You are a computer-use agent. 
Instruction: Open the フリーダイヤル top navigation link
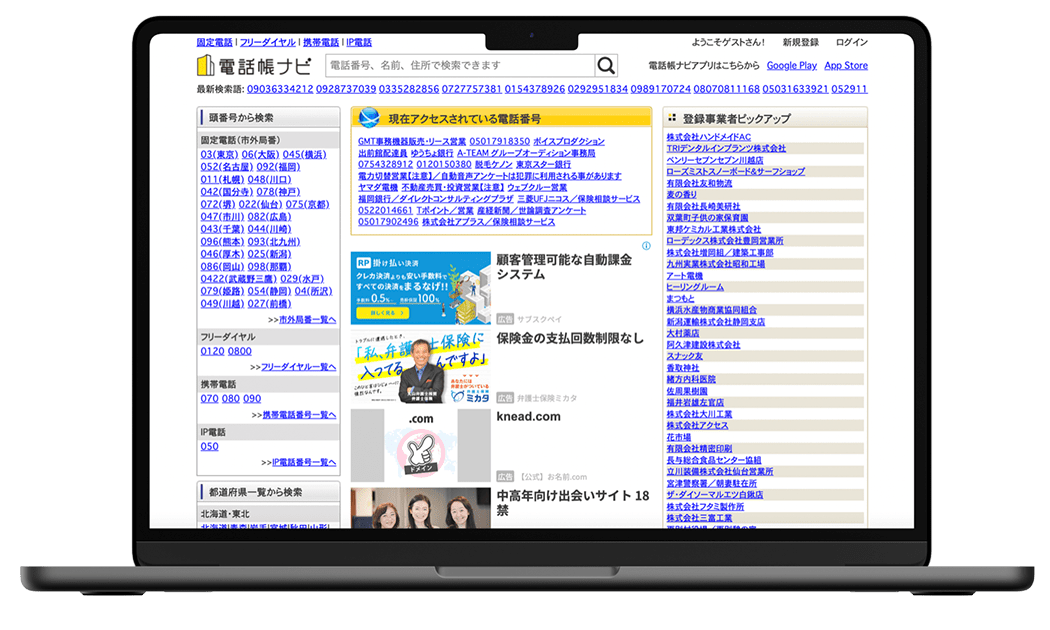click(268, 42)
